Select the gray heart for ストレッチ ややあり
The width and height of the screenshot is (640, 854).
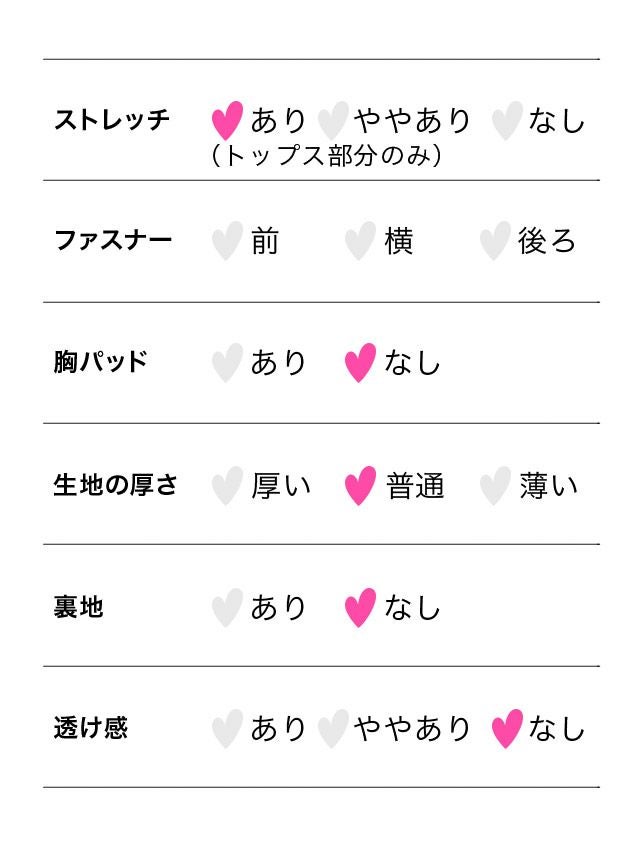tap(332, 121)
